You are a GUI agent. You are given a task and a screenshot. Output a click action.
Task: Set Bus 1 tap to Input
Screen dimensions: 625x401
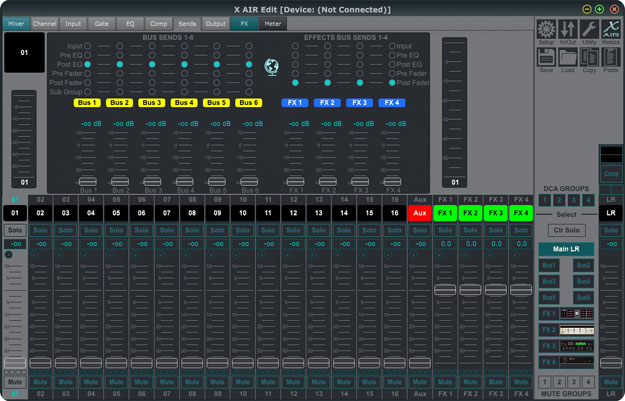coord(87,46)
